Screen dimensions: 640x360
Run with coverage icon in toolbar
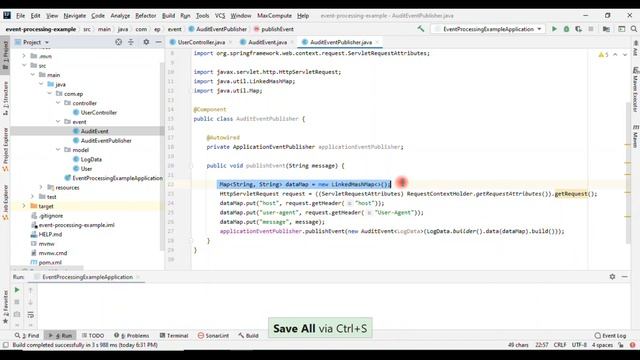pos(578,29)
